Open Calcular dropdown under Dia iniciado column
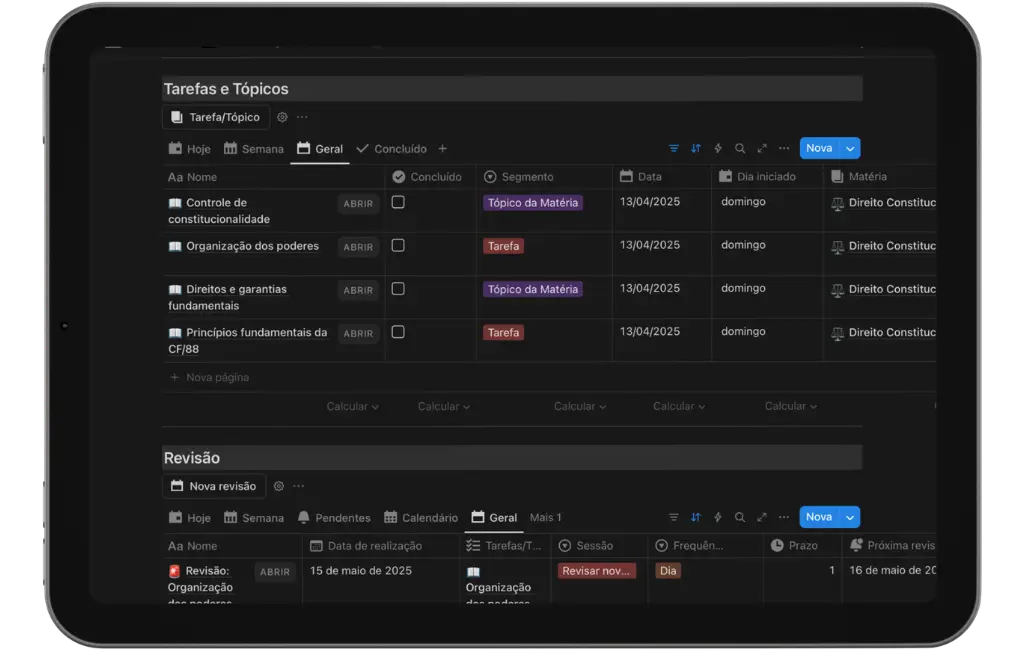Image resolution: width=1024 pixels, height=649 pixels. click(791, 406)
